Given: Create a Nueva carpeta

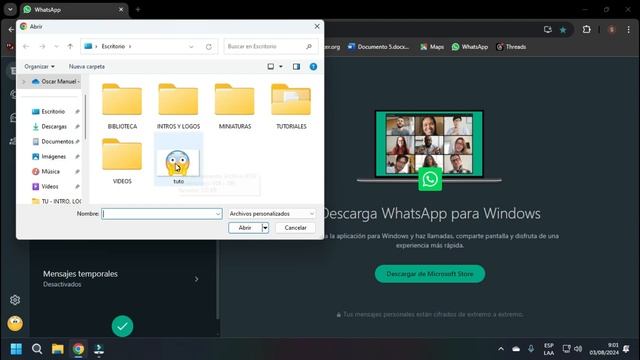Looking at the screenshot, I should pos(87,67).
